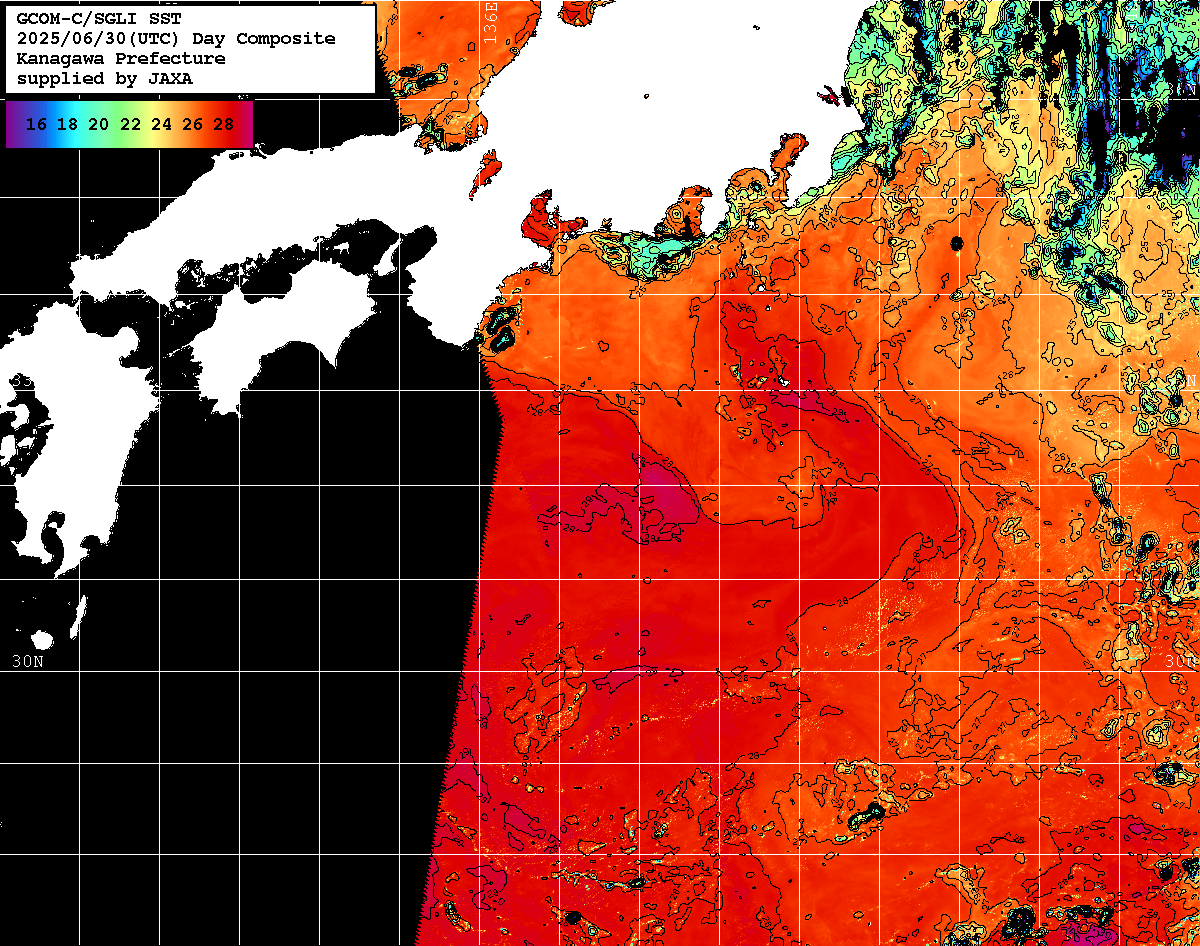Click the 'Kanagawa Prefecture' text line
Screen dimensions: 1200x946
pyautogui.click(x=121, y=59)
